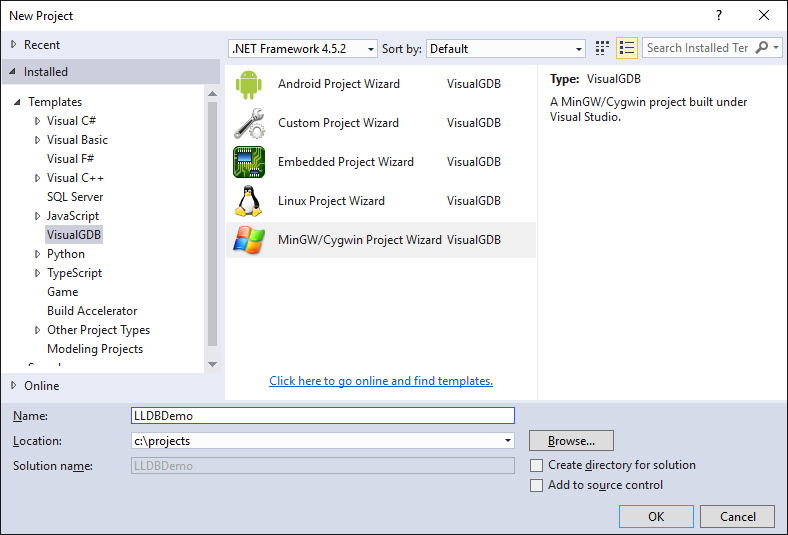Click the templates tree scrollbar down arrow
This screenshot has width=788, height=535.
[x=213, y=364]
